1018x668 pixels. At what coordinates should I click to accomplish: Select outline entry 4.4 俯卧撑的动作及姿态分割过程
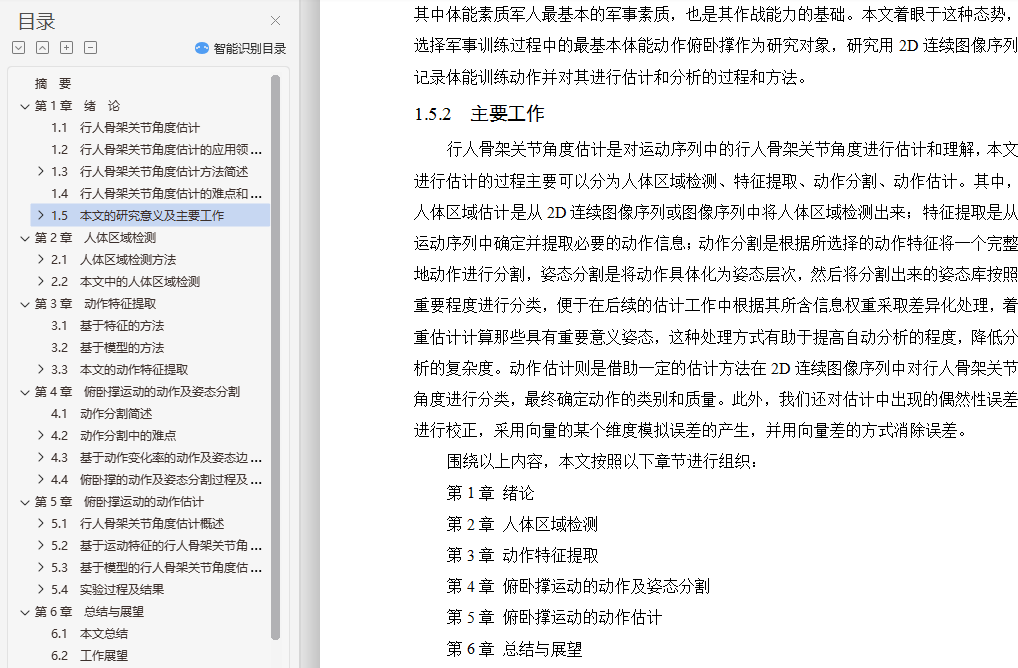coord(156,480)
